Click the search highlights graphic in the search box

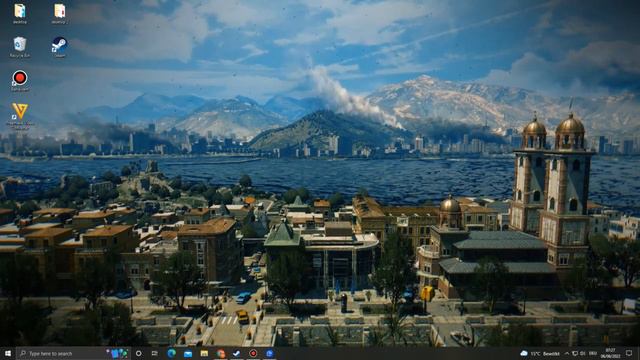click(x=117, y=353)
